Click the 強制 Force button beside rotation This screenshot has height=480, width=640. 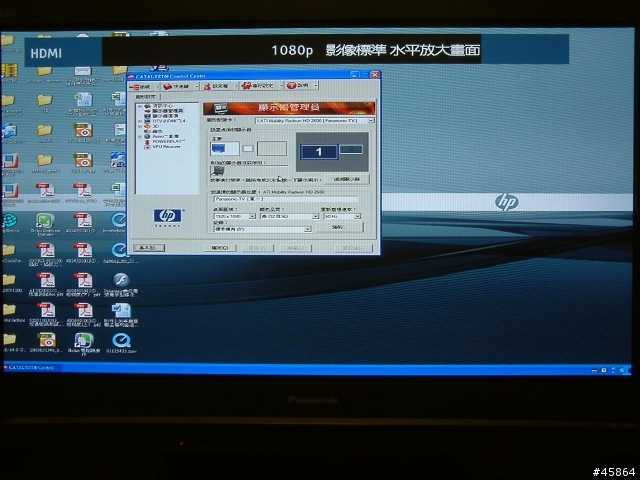point(339,227)
